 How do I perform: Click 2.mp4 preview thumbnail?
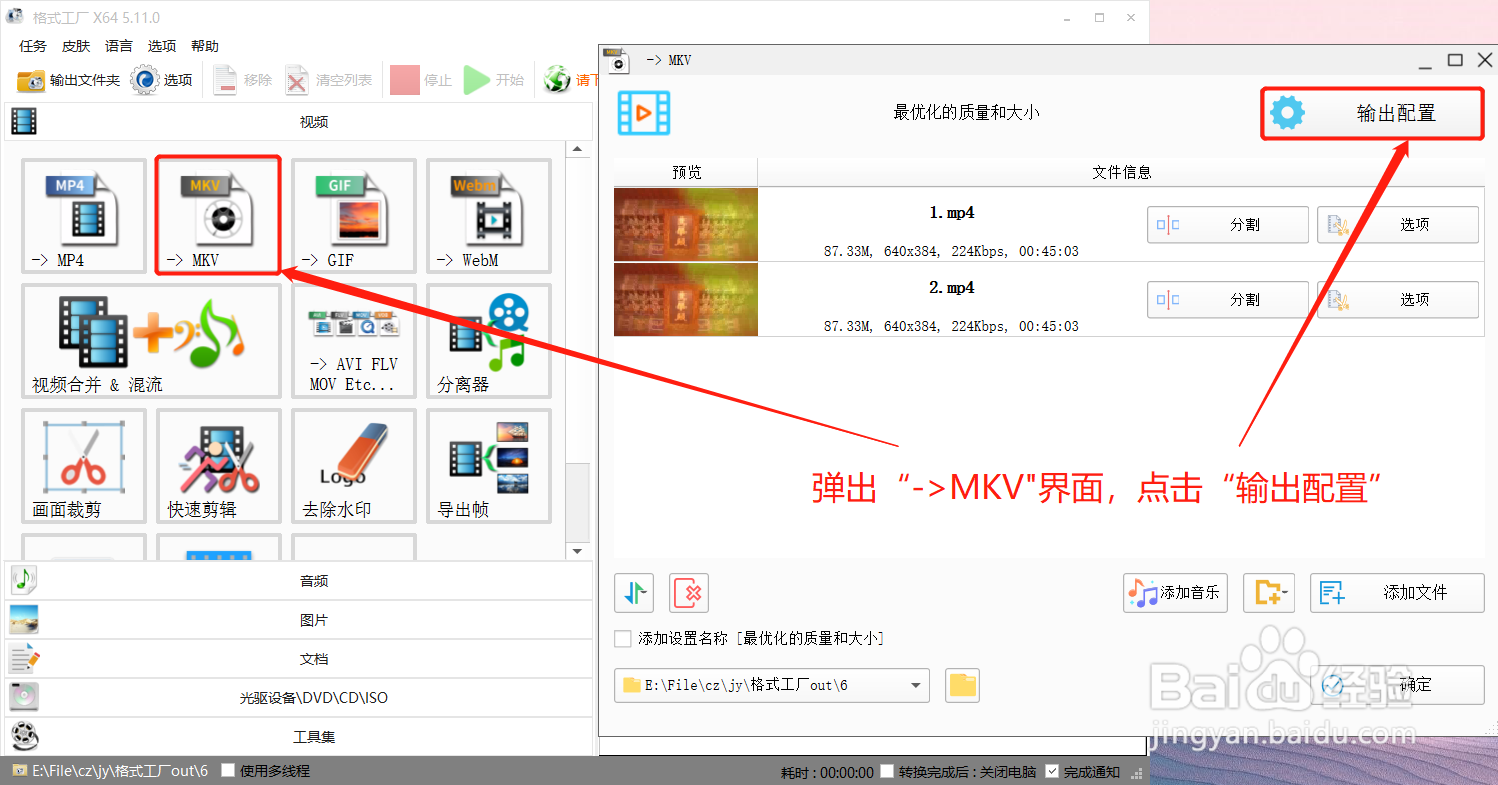(686, 299)
